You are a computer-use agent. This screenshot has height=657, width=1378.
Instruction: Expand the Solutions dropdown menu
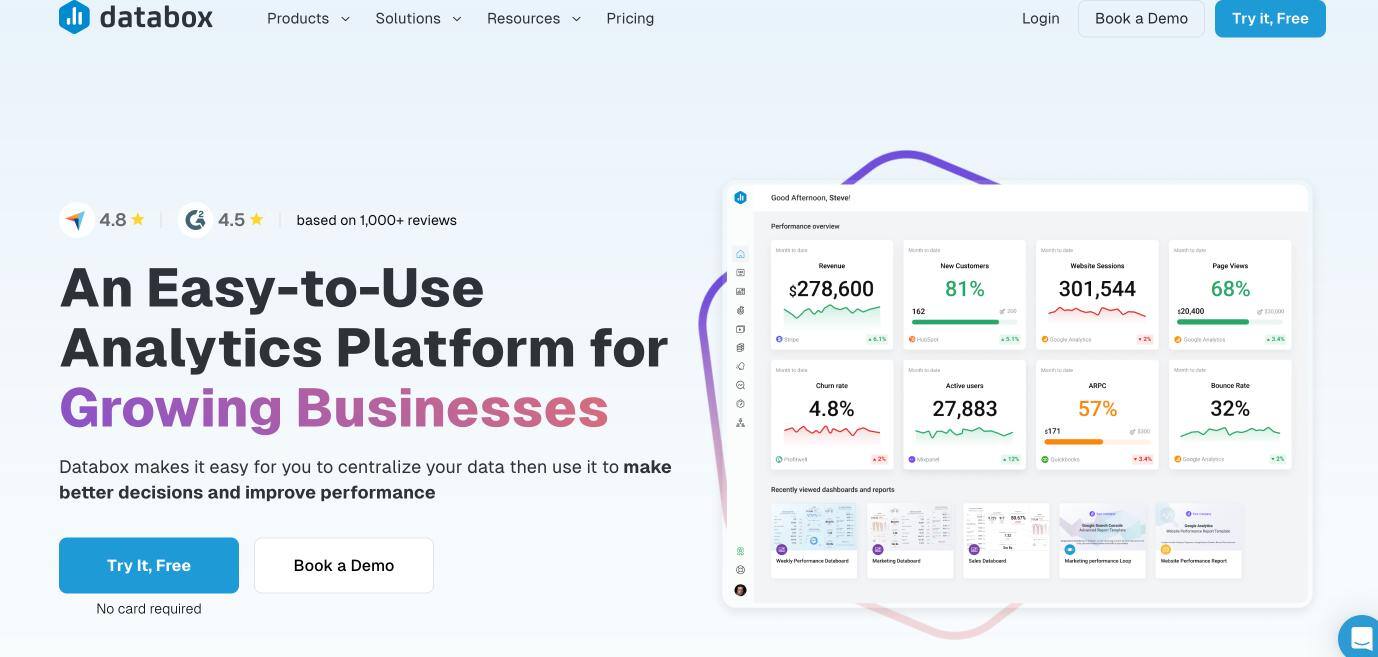pyautogui.click(x=418, y=18)
